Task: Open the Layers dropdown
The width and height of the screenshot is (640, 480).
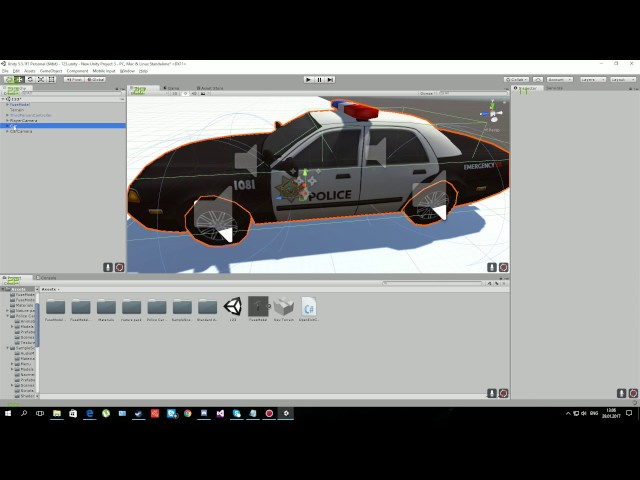Action: coord(592,79)
